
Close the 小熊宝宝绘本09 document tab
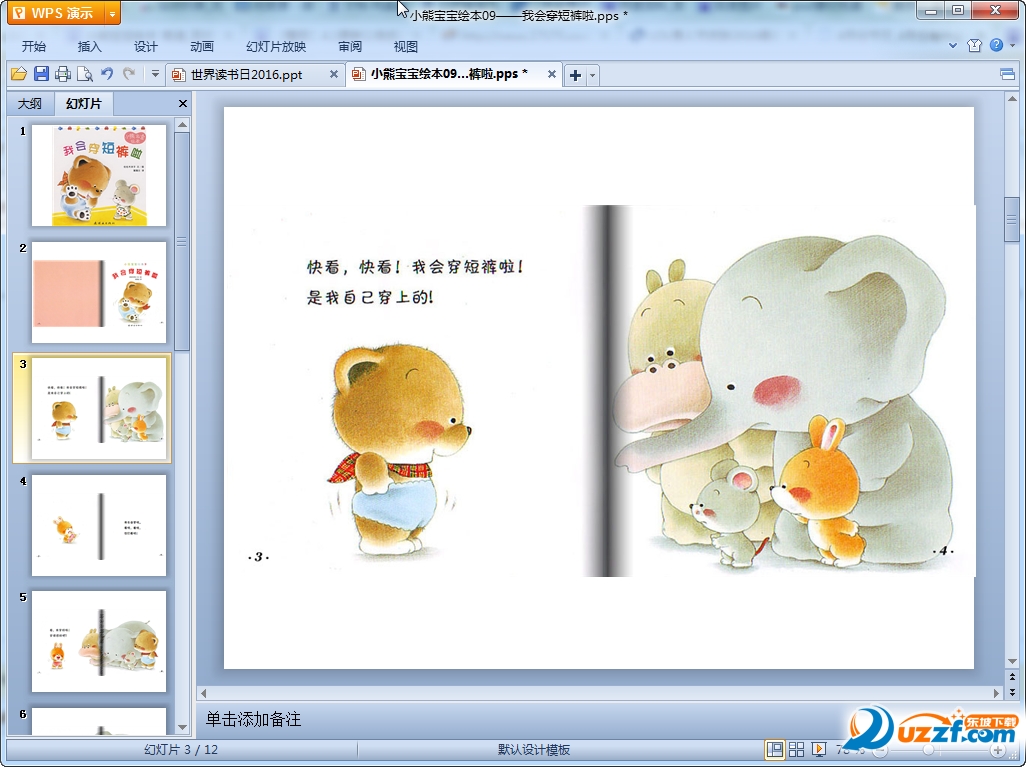[x=552, y=74]
